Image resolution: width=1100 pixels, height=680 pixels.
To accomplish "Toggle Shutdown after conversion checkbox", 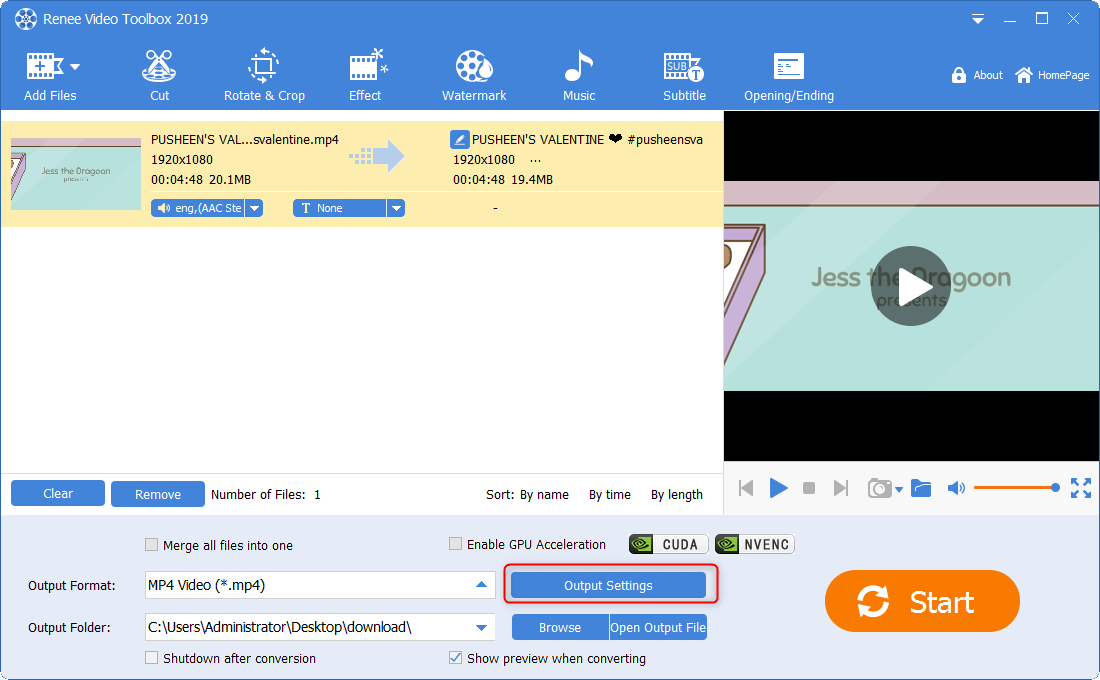I will (152, 658).
